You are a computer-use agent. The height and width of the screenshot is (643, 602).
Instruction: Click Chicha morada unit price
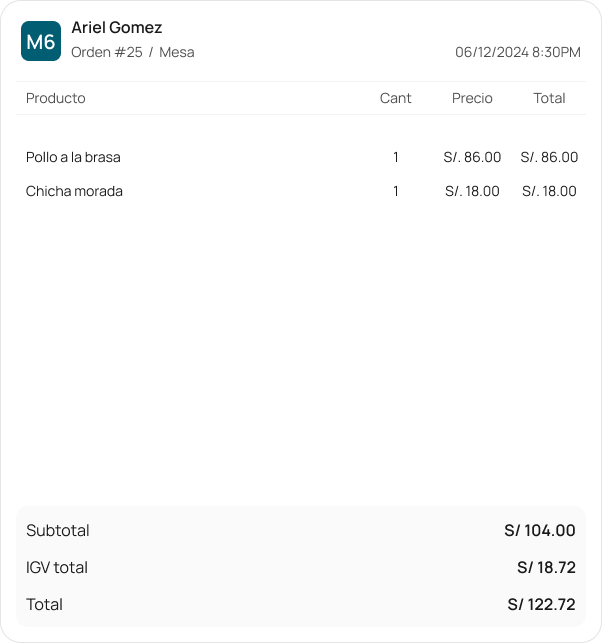(x=472, y=191)
